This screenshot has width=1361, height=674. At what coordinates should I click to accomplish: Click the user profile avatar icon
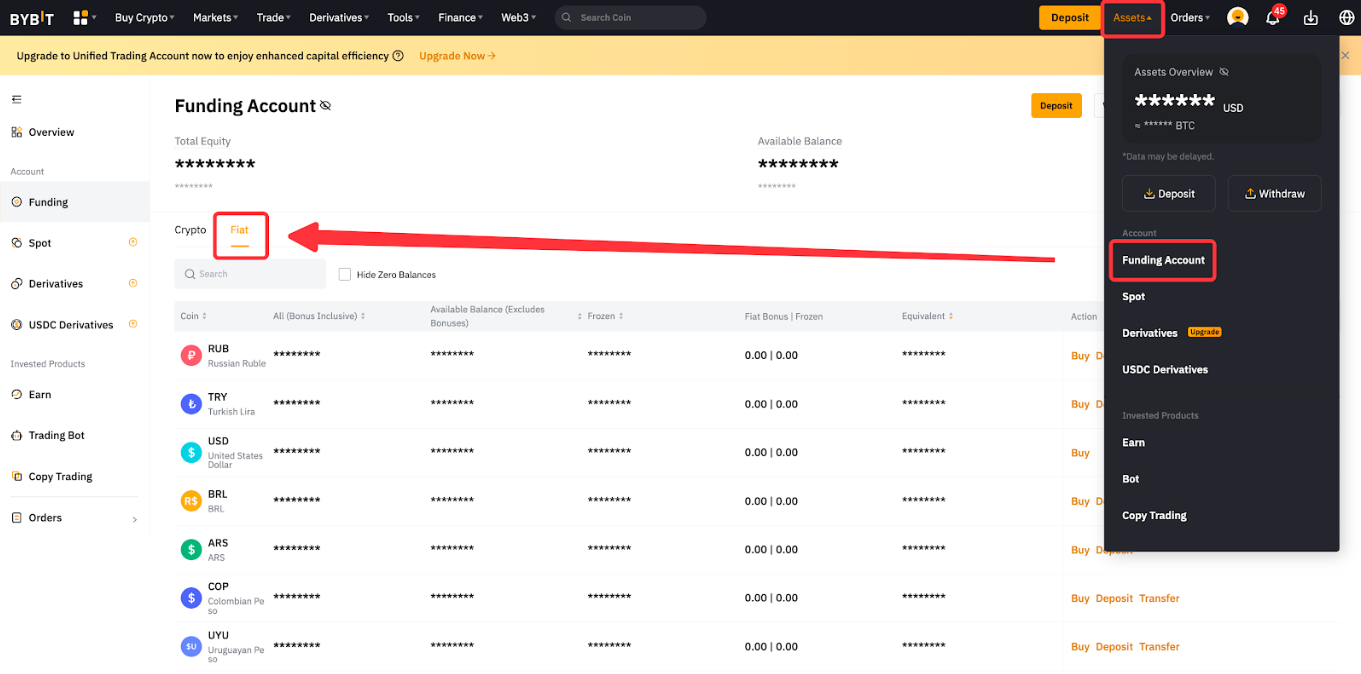click(x=1237, y=18)
